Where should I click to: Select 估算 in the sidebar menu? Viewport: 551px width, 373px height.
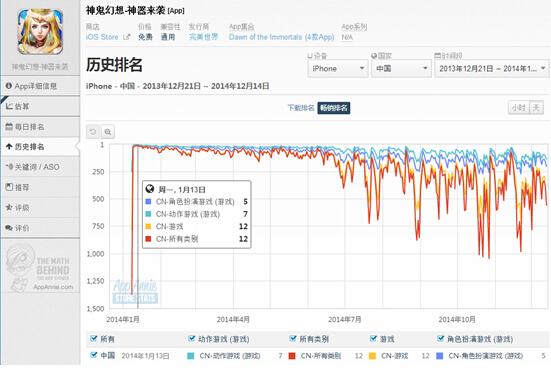pyautogui.click(x=40, y=106)
